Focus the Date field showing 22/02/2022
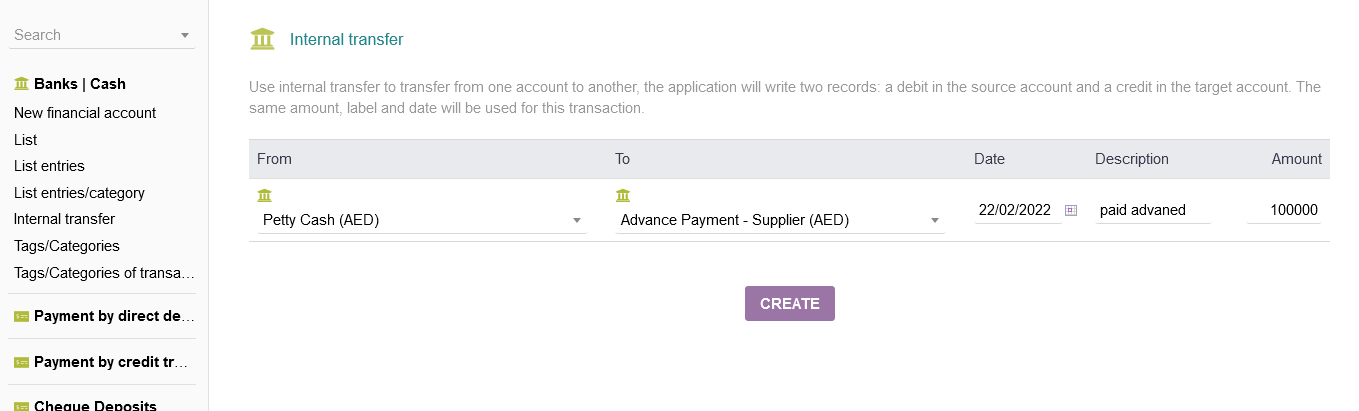 (1016, 210)
